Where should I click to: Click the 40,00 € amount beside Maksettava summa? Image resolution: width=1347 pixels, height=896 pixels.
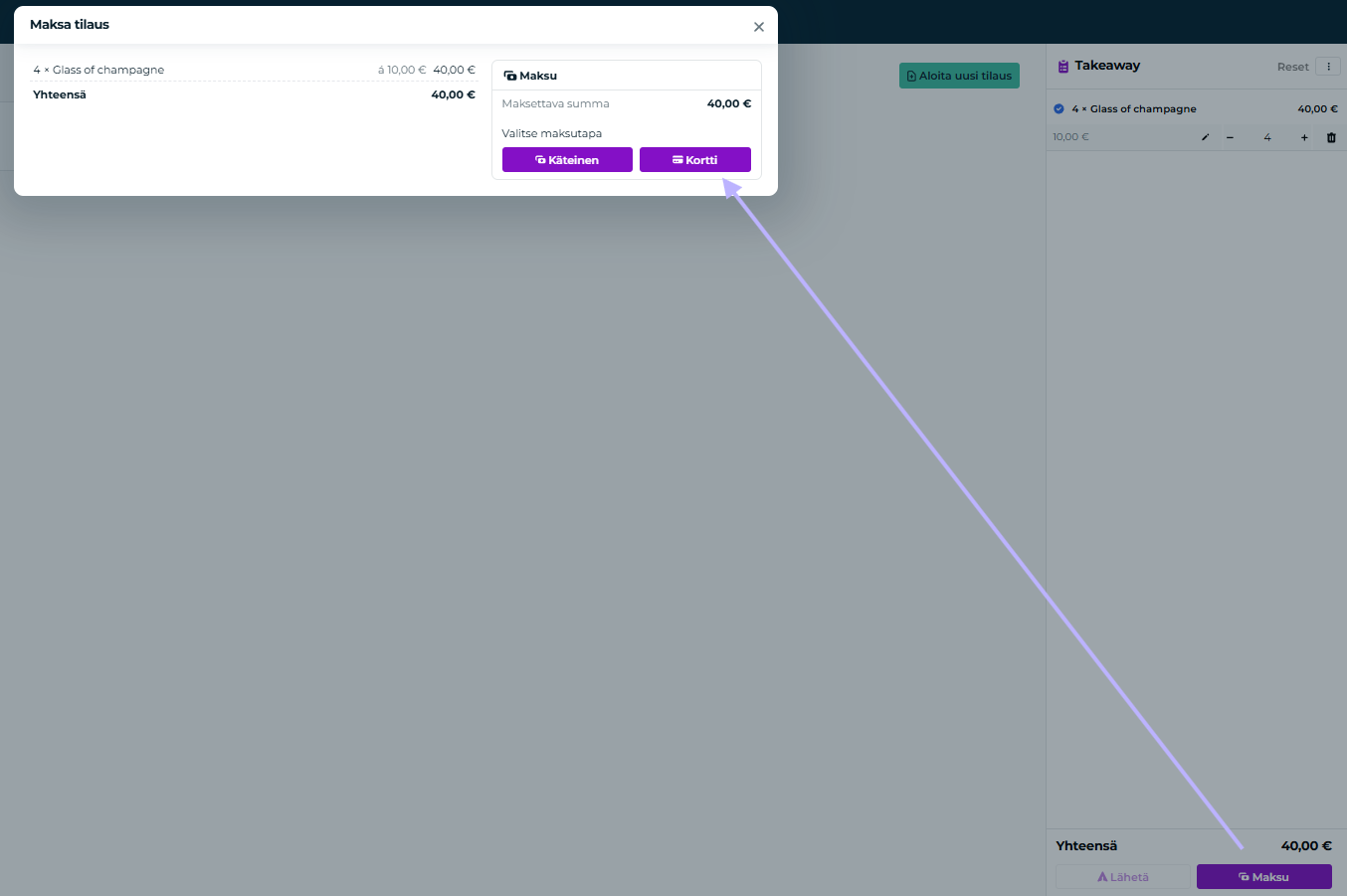pyautogui.click(x=729, y=103)
